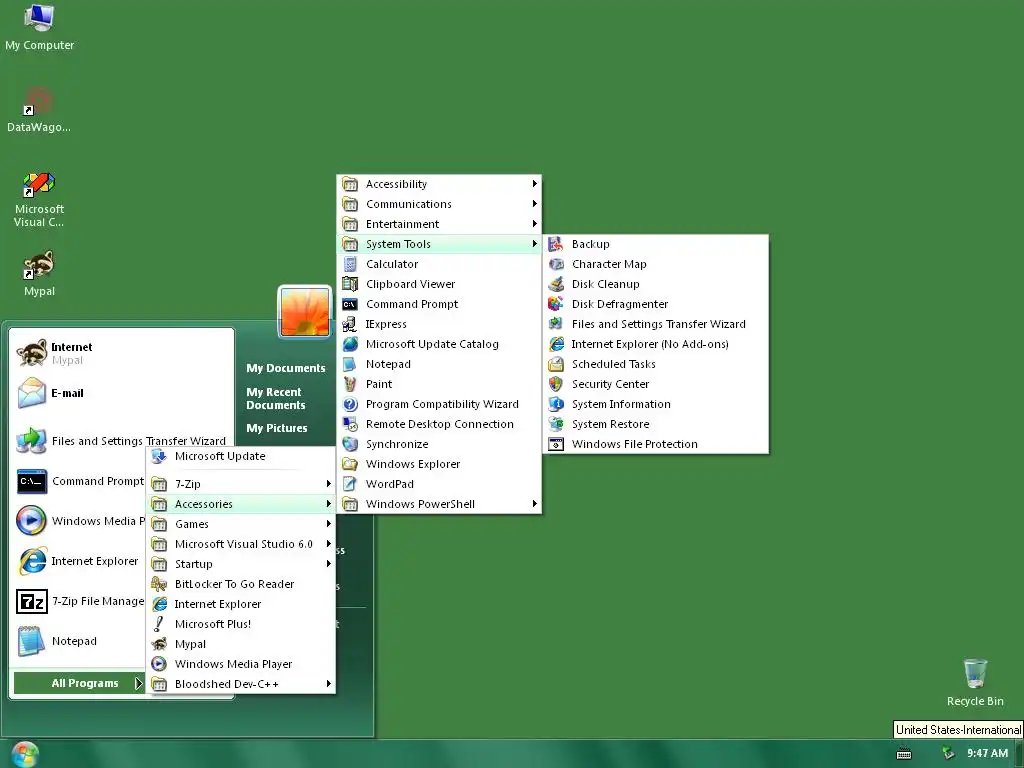Screen dimensions: 1024x768
Task: Open My Documents link
Action: 285,368
